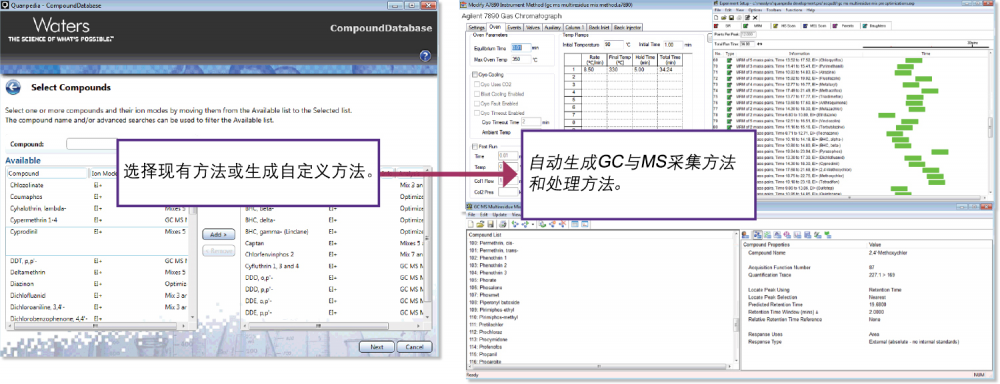Viewport: 1000px width, 384px height.
Task: Toggle Blast Cooling Enabled checkbox
Action: click(478, 94)
